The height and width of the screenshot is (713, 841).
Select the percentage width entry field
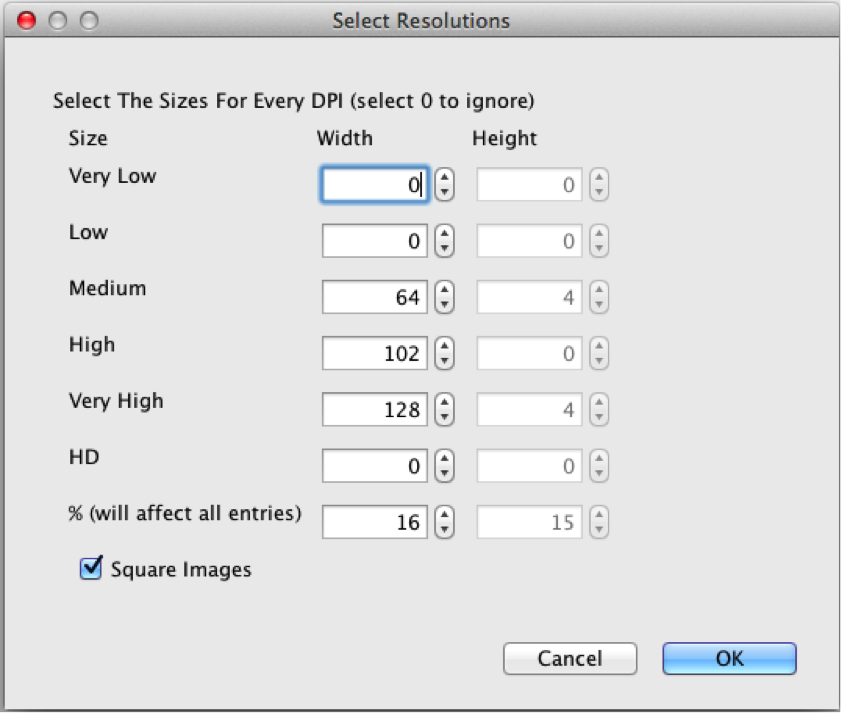[374, 521]
